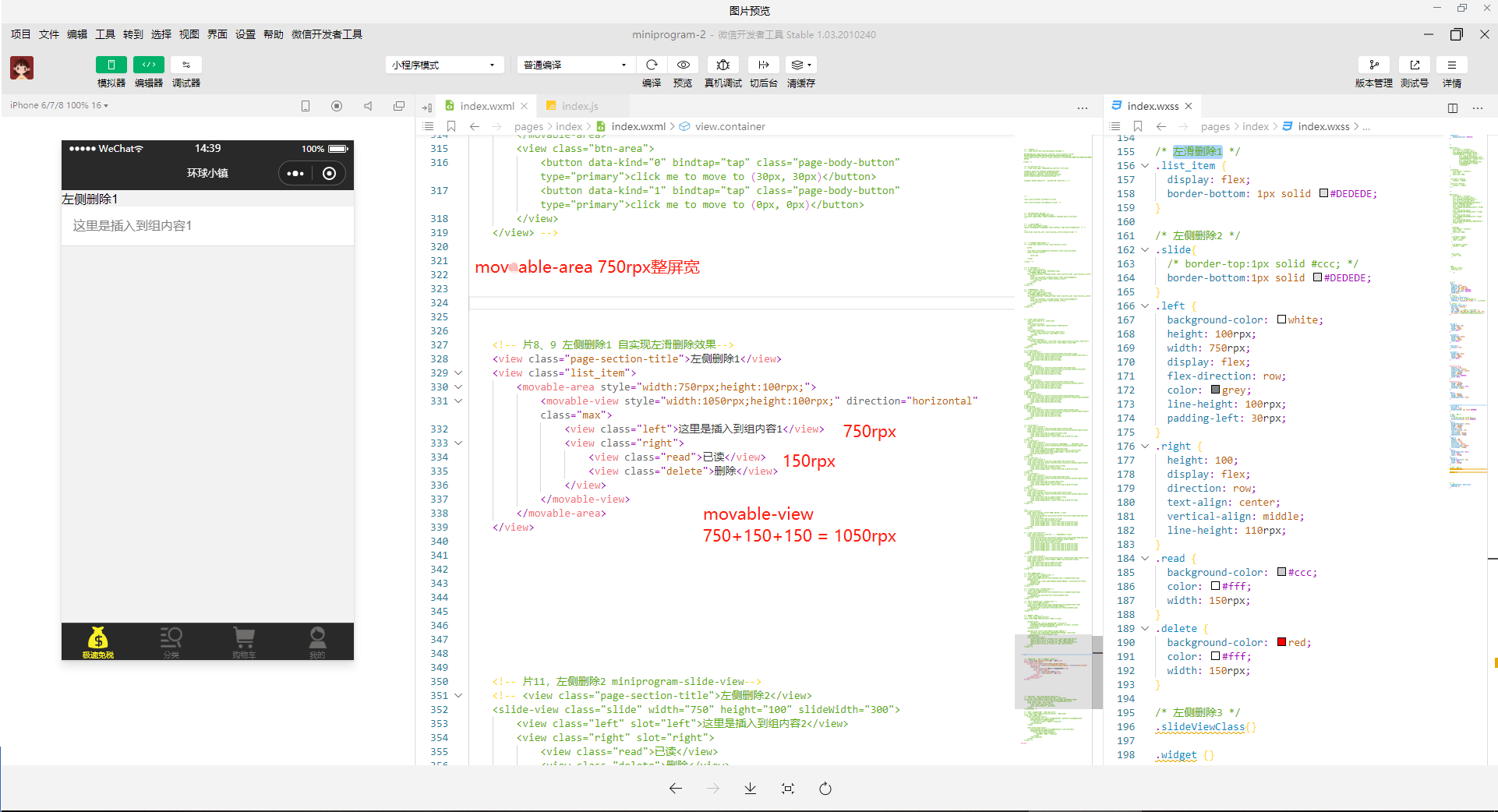Click outline list icon in wxss breadcrumb

pyautogui.click(x=1115, y=126)
